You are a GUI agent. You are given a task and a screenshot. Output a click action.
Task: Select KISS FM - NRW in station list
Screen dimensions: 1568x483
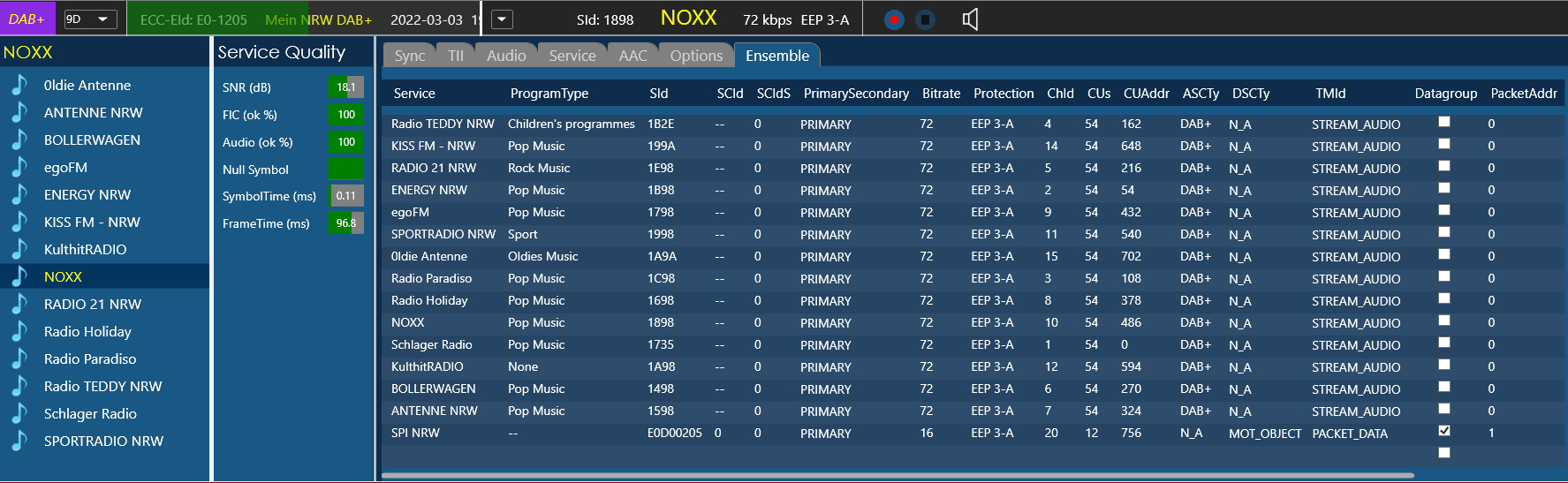click(92, 222)
